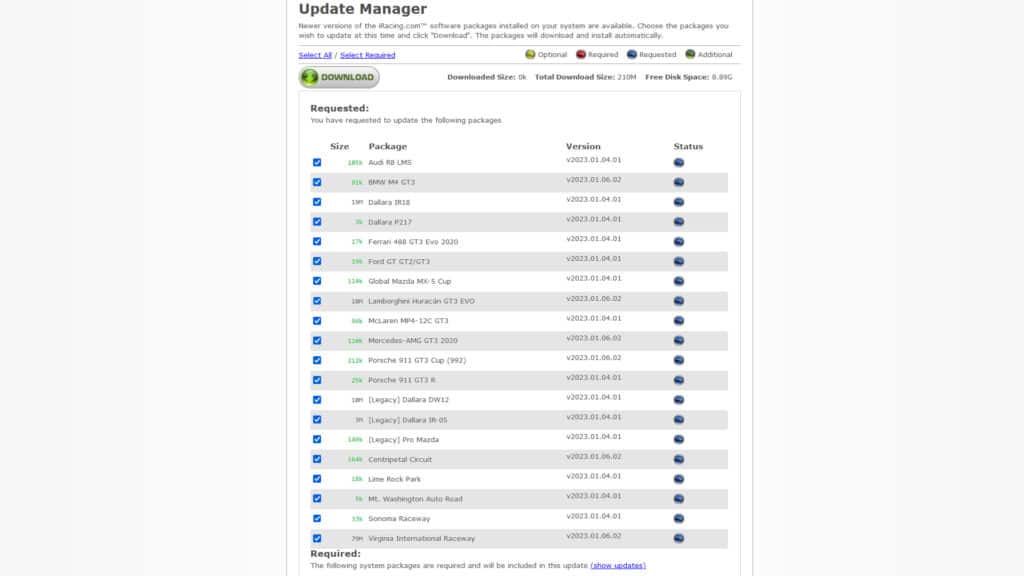Click the Status column header
The height and width of the screenshot is (576, 1024).
tap(688, 146)
